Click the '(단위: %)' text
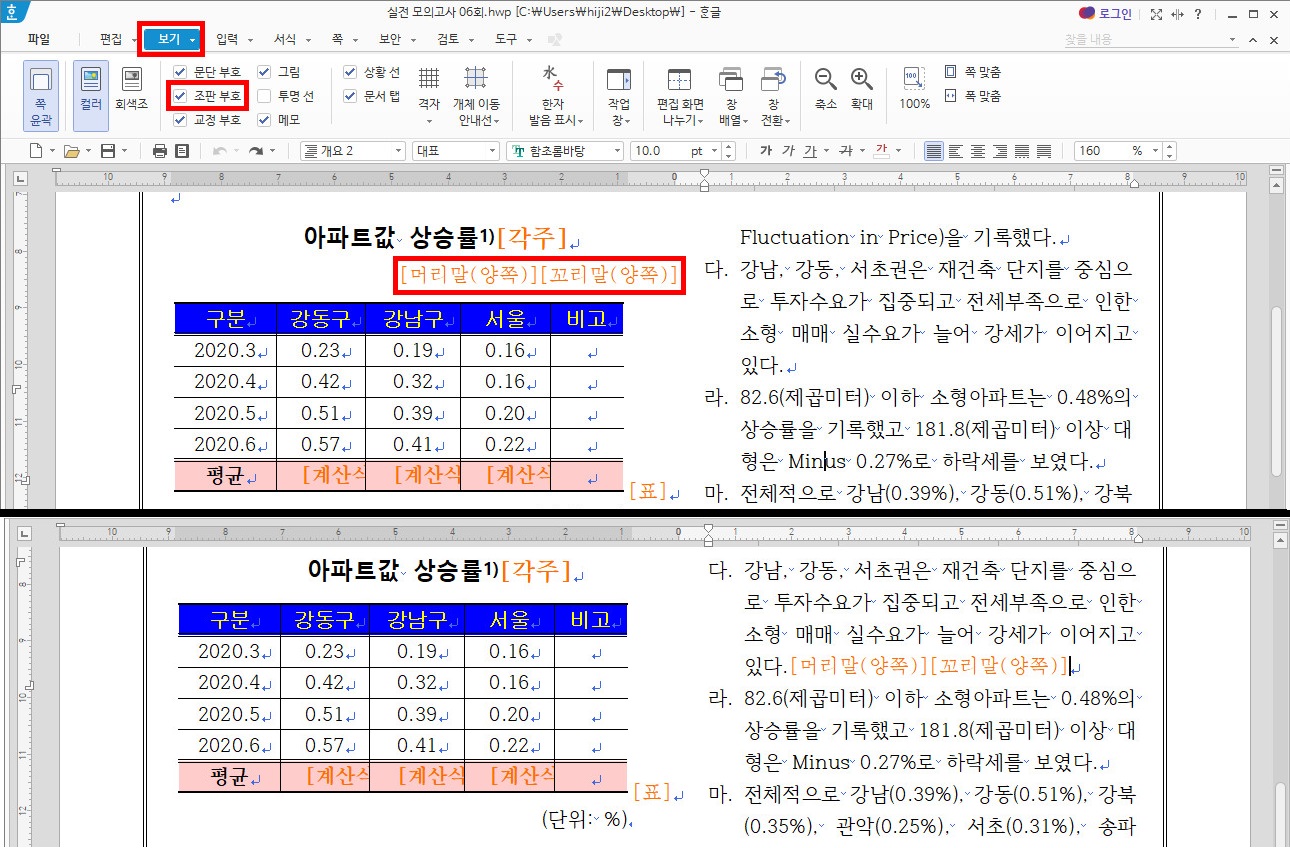This screenshot has width=1290, height=848. [x=587, y=820]
